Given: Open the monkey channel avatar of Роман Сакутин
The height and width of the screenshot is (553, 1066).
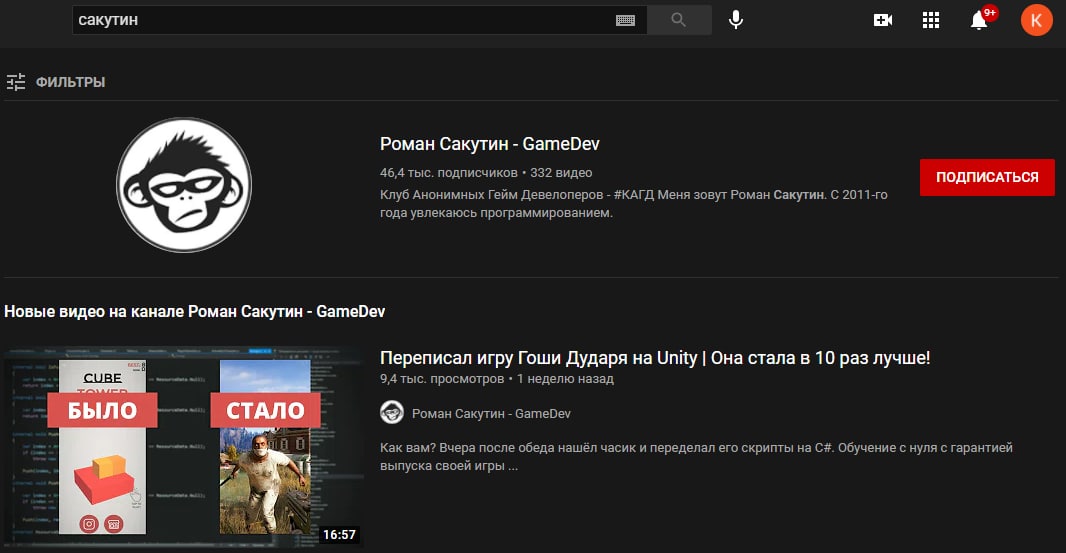Looking at the screenshot, I should coord(184,184).
